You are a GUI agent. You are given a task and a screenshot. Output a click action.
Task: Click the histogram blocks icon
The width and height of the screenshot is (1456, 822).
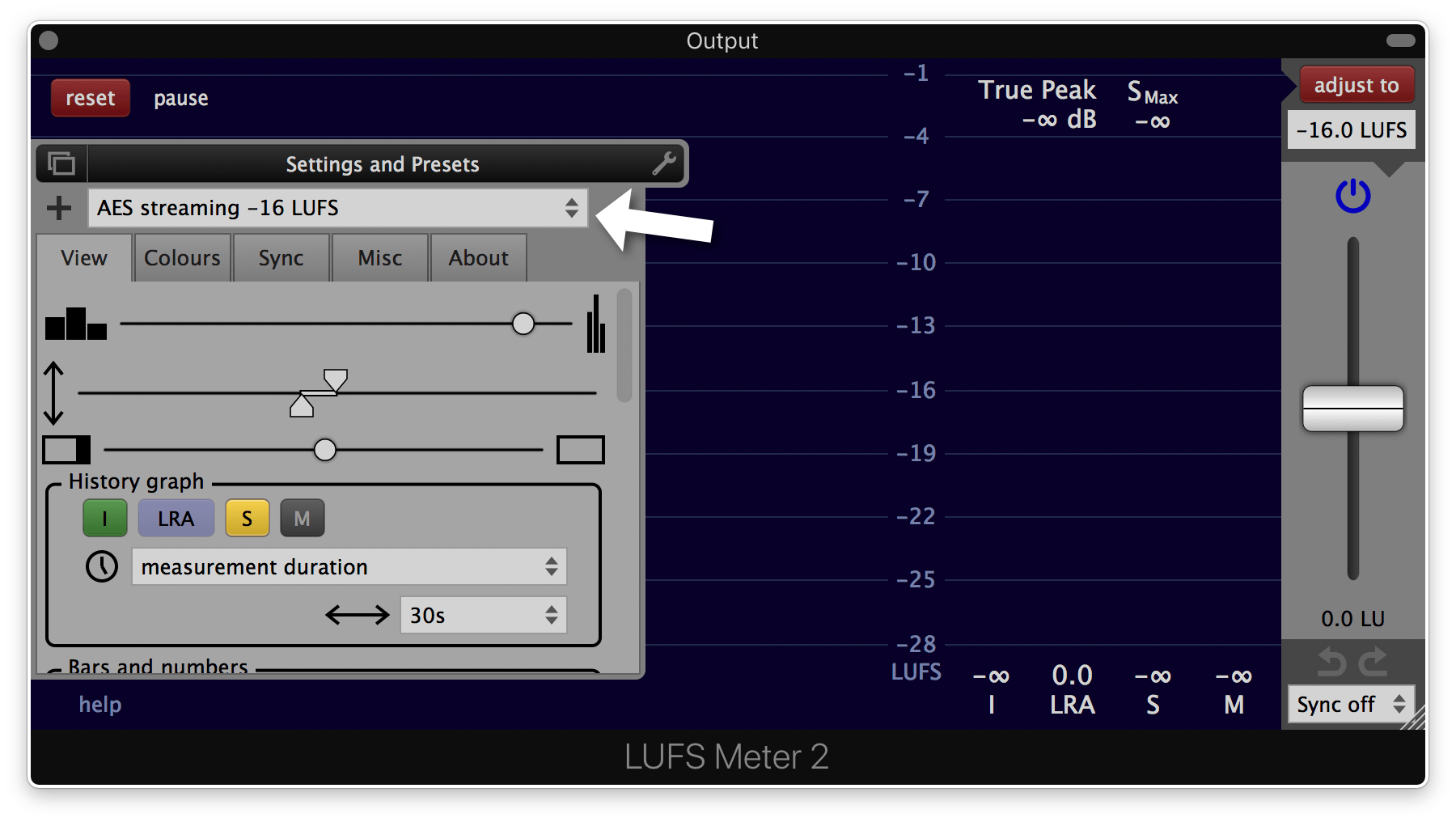tap(76, 324)
